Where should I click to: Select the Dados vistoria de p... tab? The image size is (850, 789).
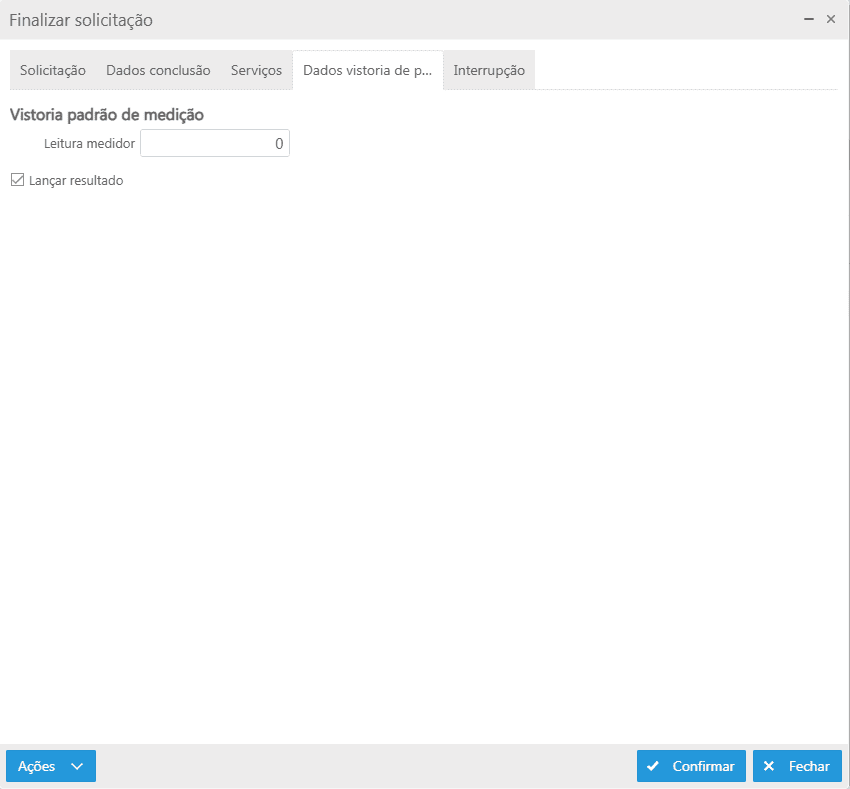(x=367, y=70)
